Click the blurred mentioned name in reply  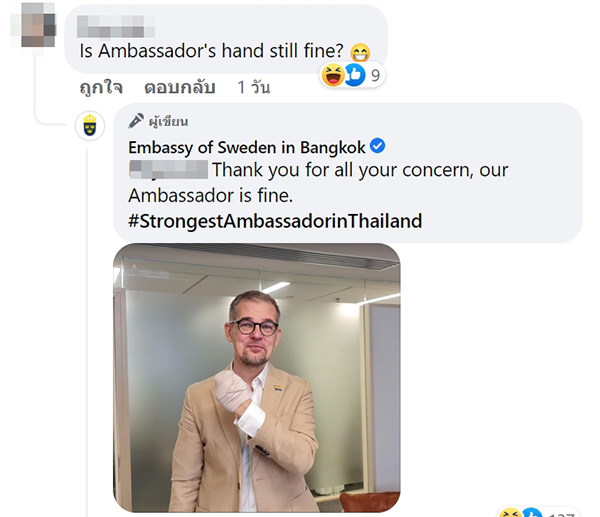click(168, 170)
